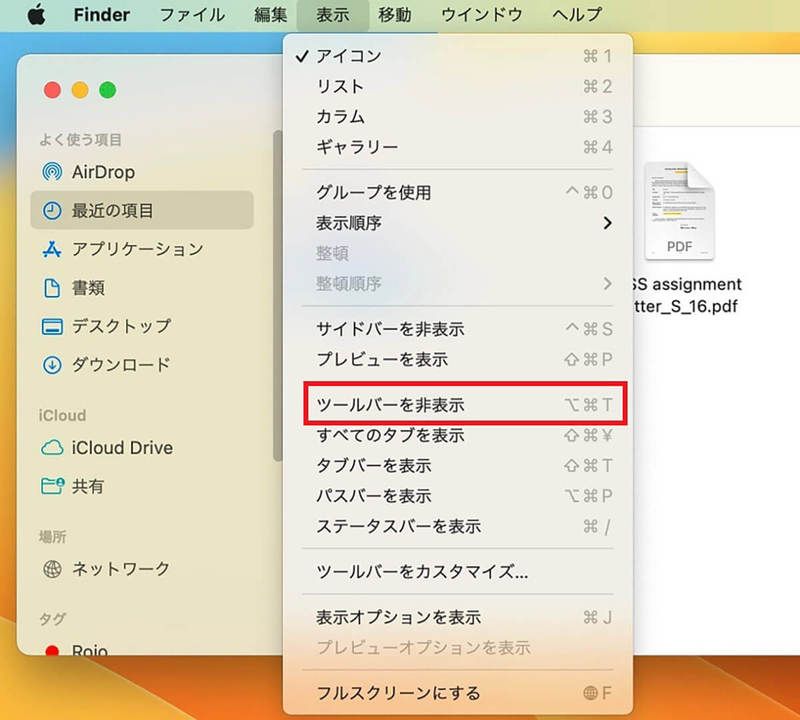
Task: Click the iCloud Drive cloud icon
Action: (52, 448)
